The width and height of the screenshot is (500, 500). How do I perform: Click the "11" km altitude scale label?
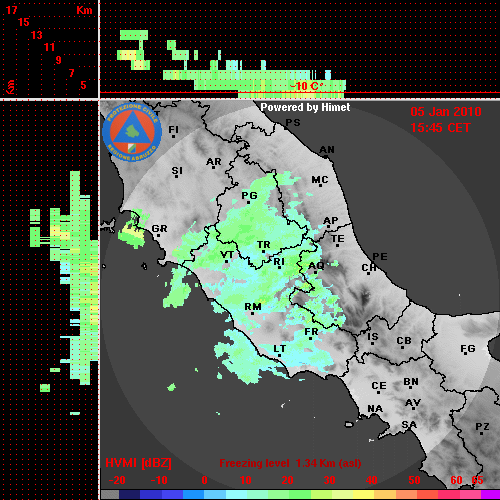pos(49,47)
